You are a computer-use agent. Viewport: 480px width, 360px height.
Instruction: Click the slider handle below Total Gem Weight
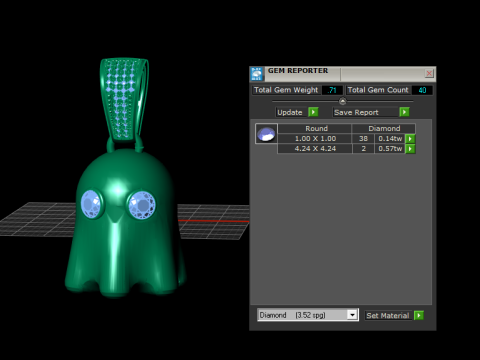[342, 101]
